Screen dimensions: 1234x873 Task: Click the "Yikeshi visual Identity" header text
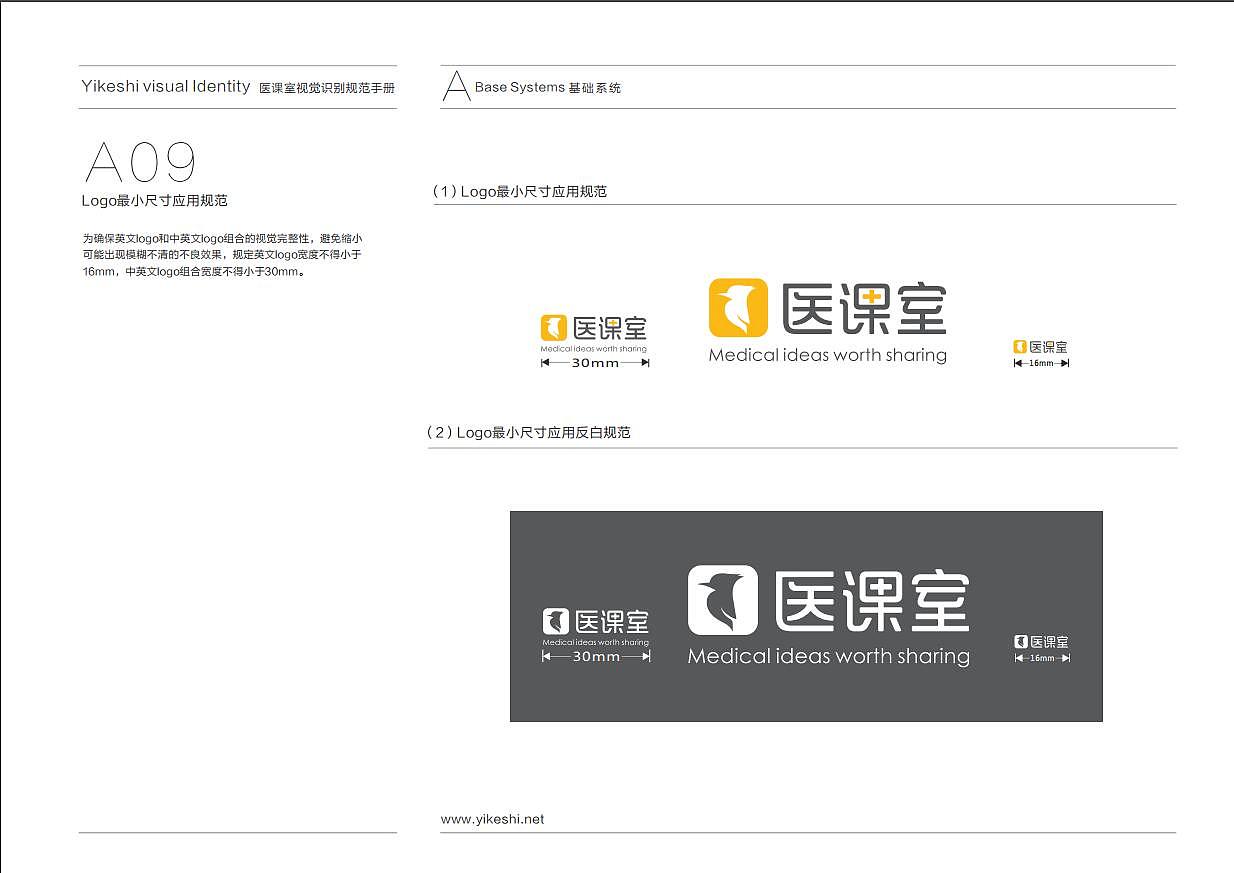coord(166,87)
